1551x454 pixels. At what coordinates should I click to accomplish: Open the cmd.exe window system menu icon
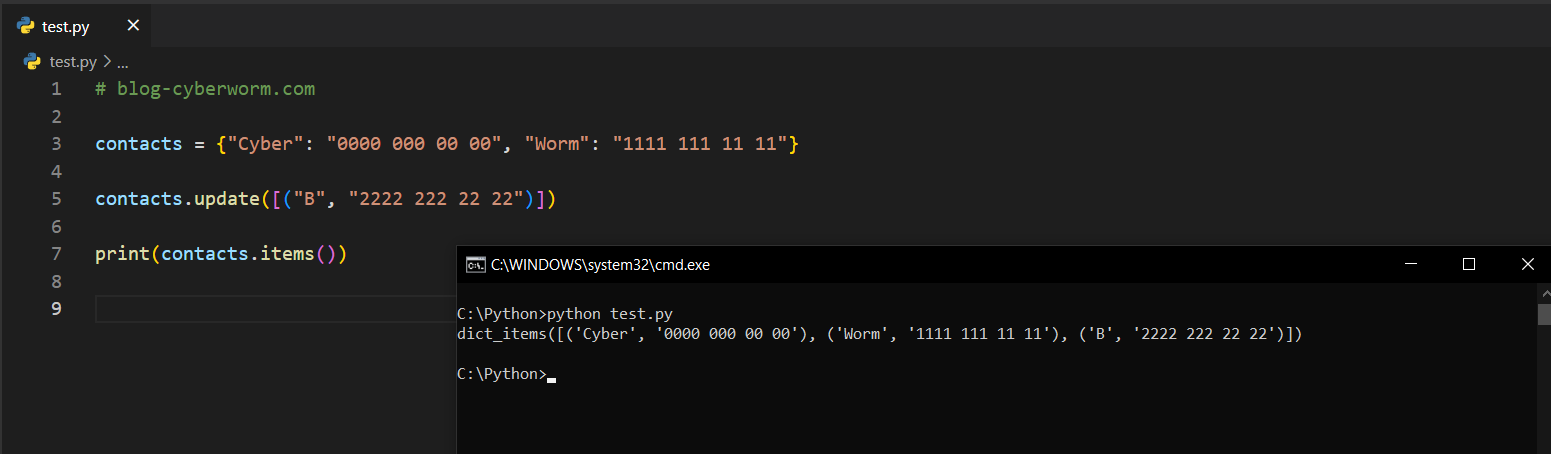[x=475, y=265]
